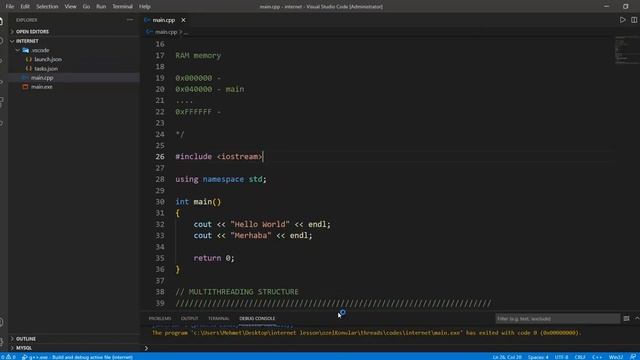Click the console list icon beside filter
The height and width of the screenshot is (360, 640).
click(627, 318)
